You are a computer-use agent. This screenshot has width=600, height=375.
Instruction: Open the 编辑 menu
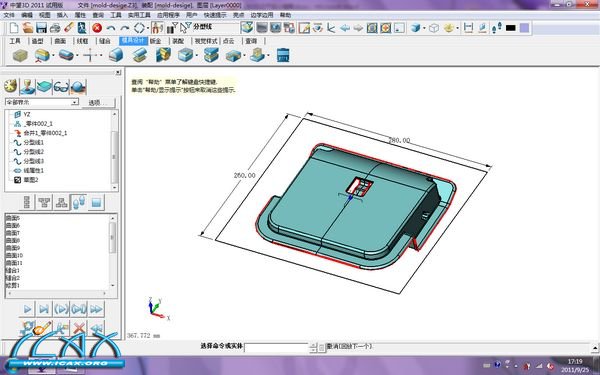27,15
